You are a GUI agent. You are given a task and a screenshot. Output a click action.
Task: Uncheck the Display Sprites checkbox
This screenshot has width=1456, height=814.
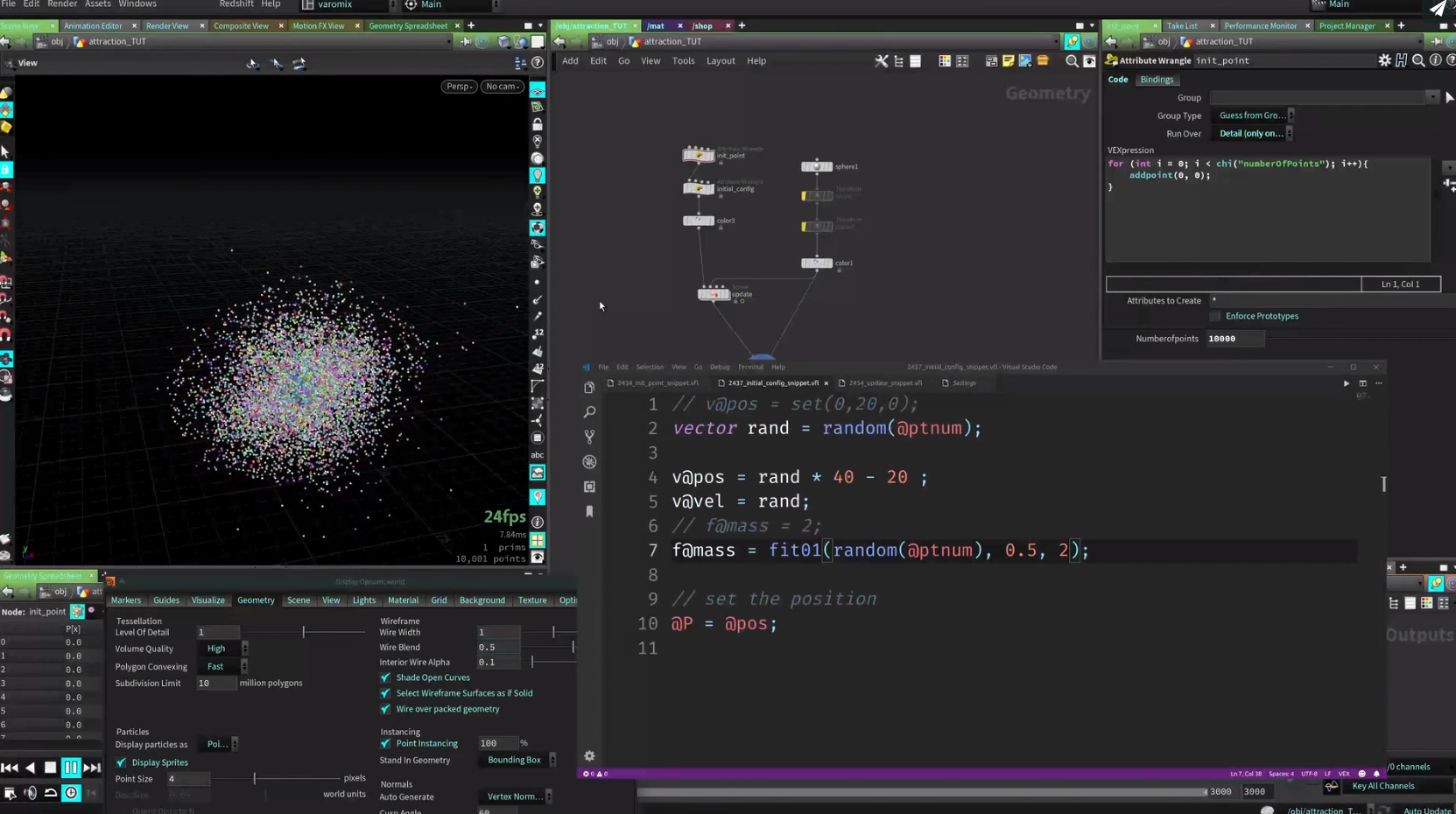(122, 762)
